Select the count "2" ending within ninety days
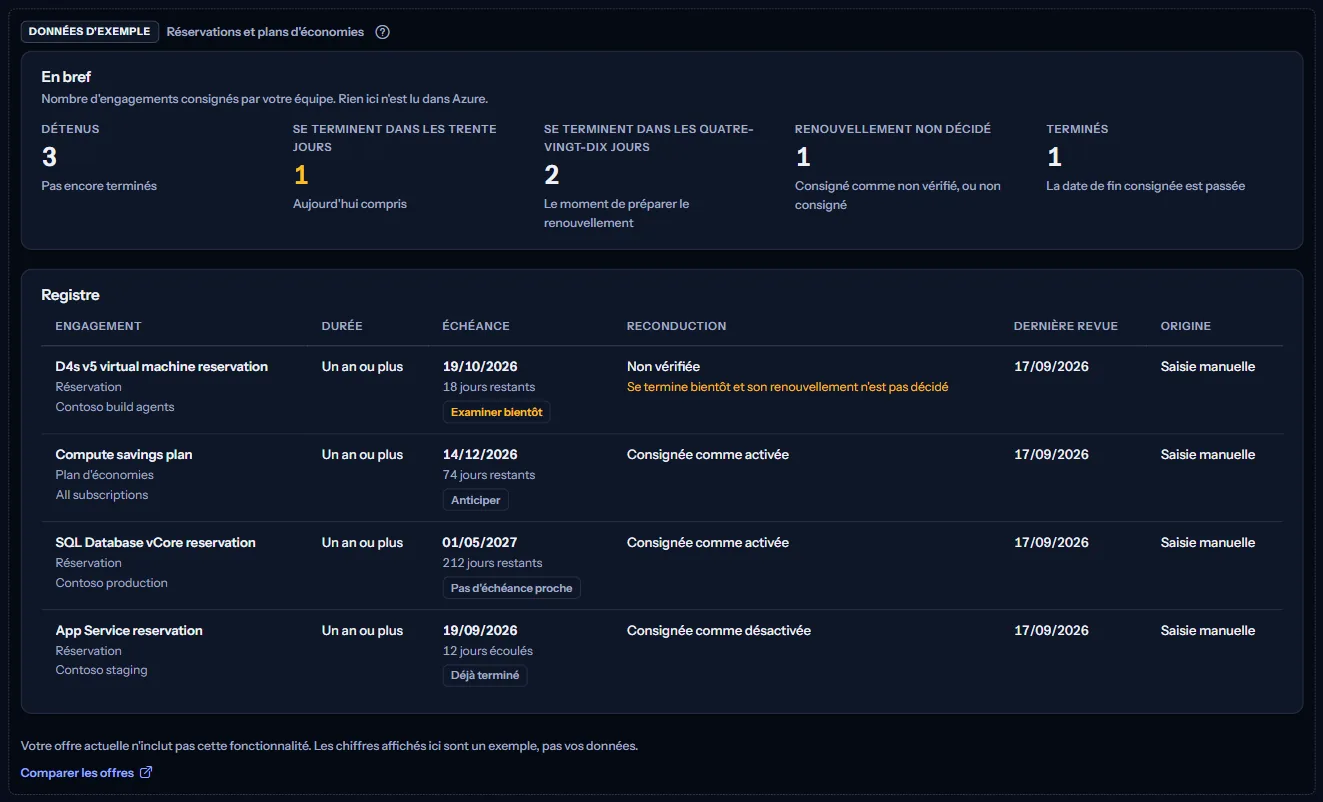The width and height of the screenshot is (1323, 802). tap(551, 176)
